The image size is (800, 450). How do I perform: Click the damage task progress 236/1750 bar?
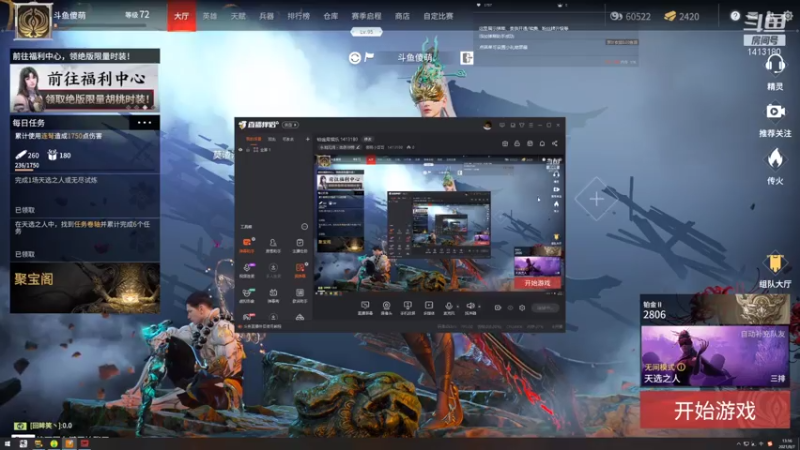point(27,167)
